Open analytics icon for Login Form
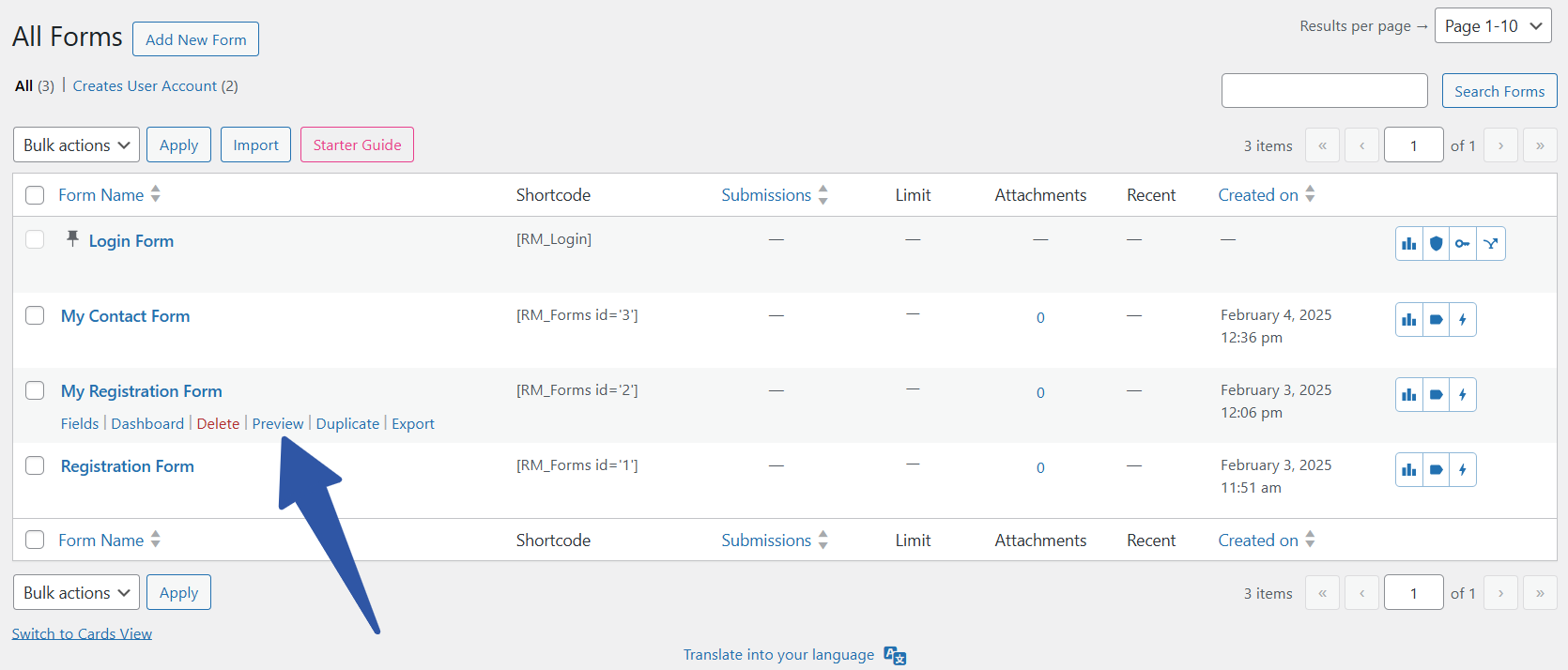Screen dimensions: 1568x670 1408,243
